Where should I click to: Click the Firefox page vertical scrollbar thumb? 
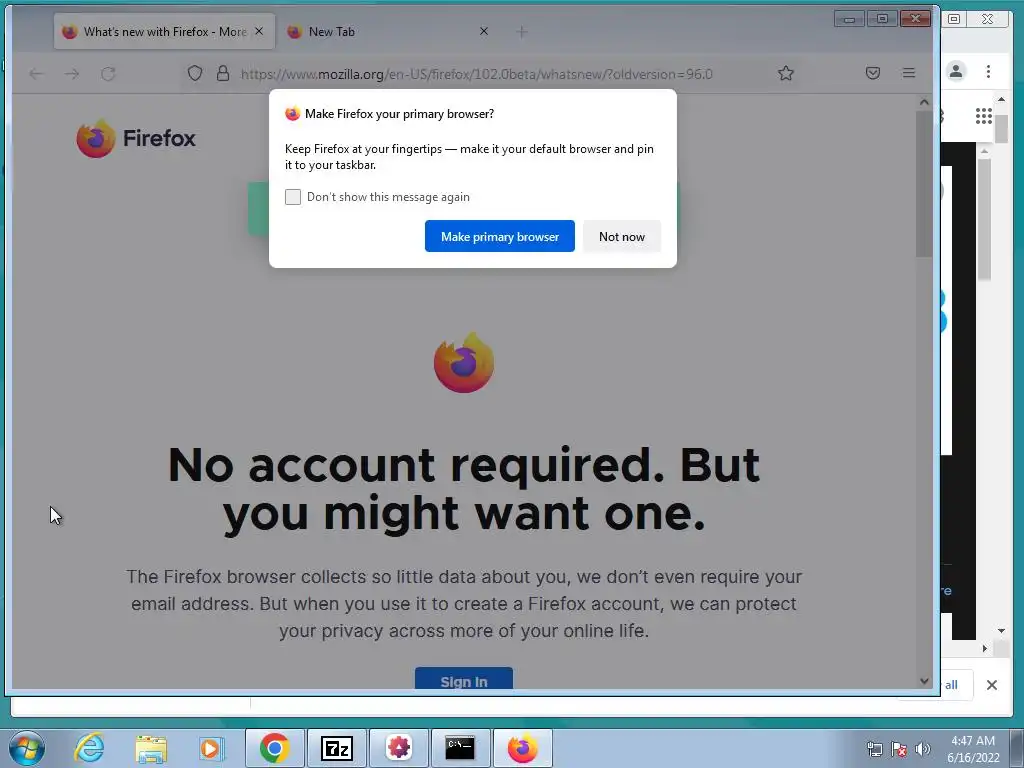pos(923,184)
